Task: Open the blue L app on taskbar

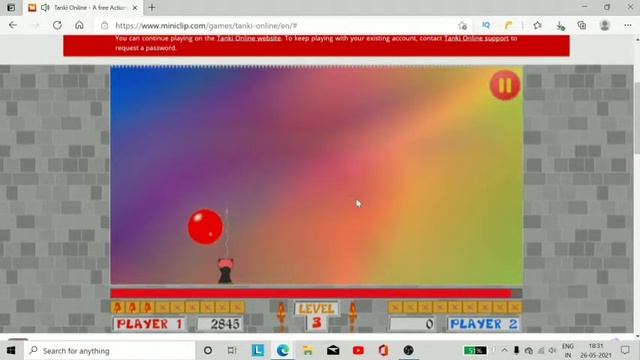Action: (x=258, y=350)
